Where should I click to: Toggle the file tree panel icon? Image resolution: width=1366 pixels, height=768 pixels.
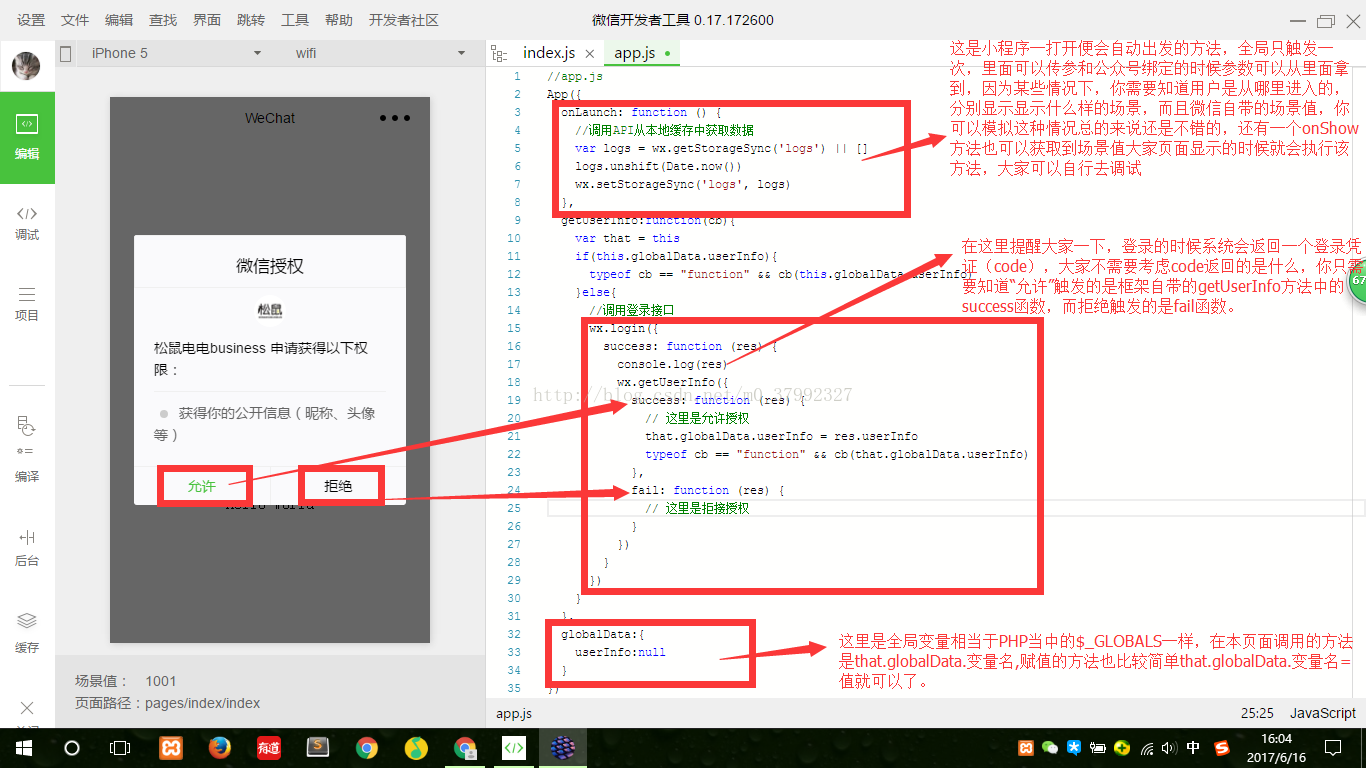(500, 53)
